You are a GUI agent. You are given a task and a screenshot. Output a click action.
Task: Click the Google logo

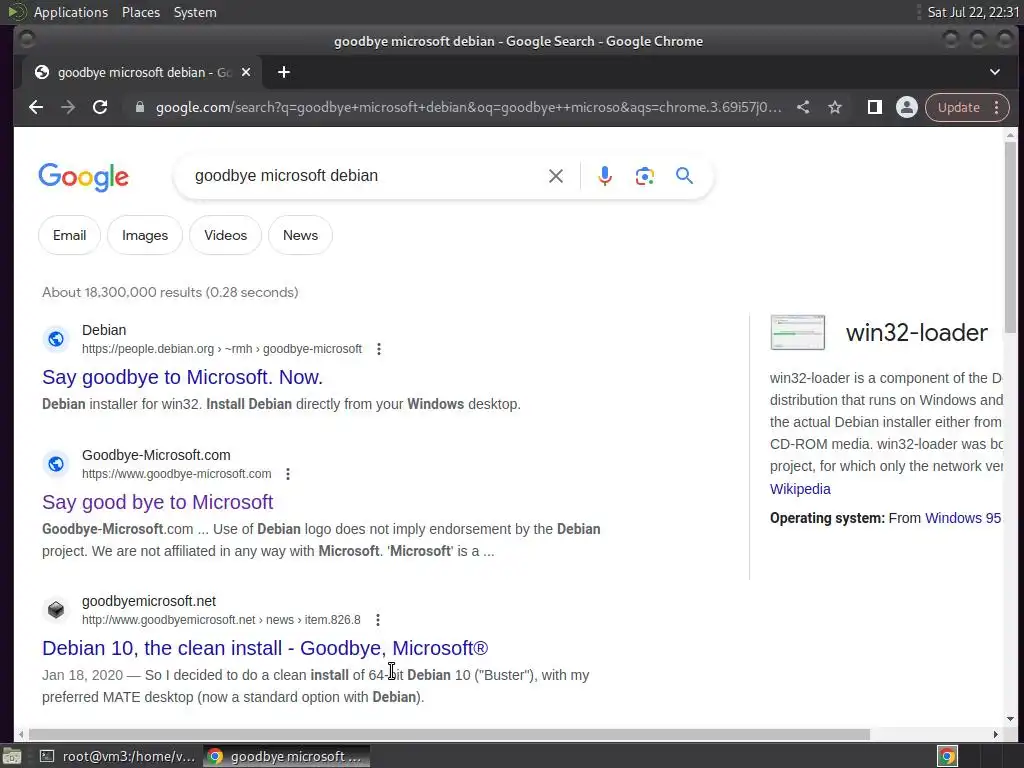point(84,177)
